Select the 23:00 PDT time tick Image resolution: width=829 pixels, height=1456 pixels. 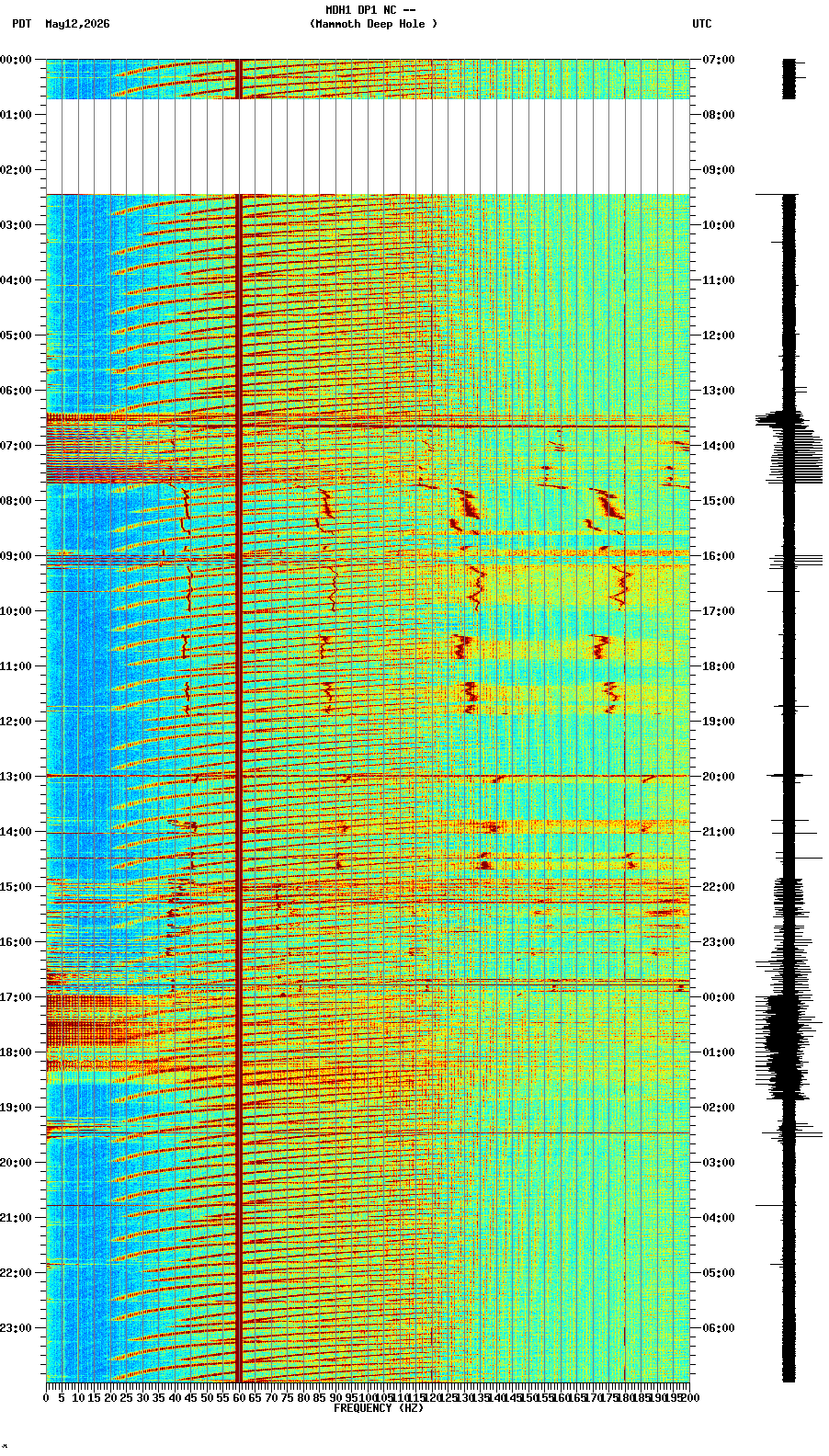(16, 1327)
